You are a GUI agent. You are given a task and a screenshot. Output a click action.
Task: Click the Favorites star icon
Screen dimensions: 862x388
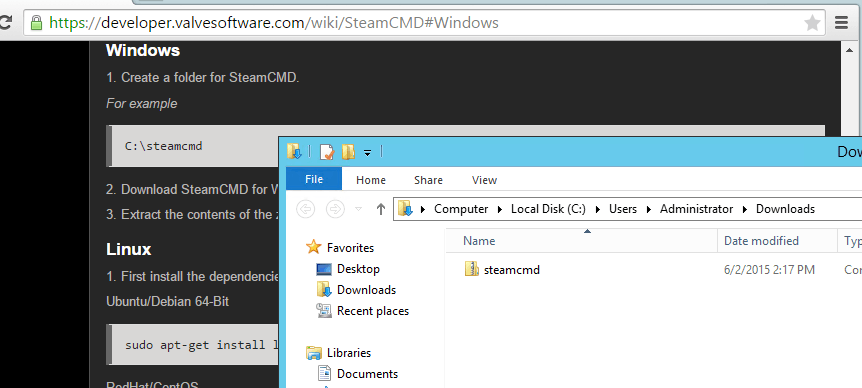pyautogui.click(x=313, y=247)
